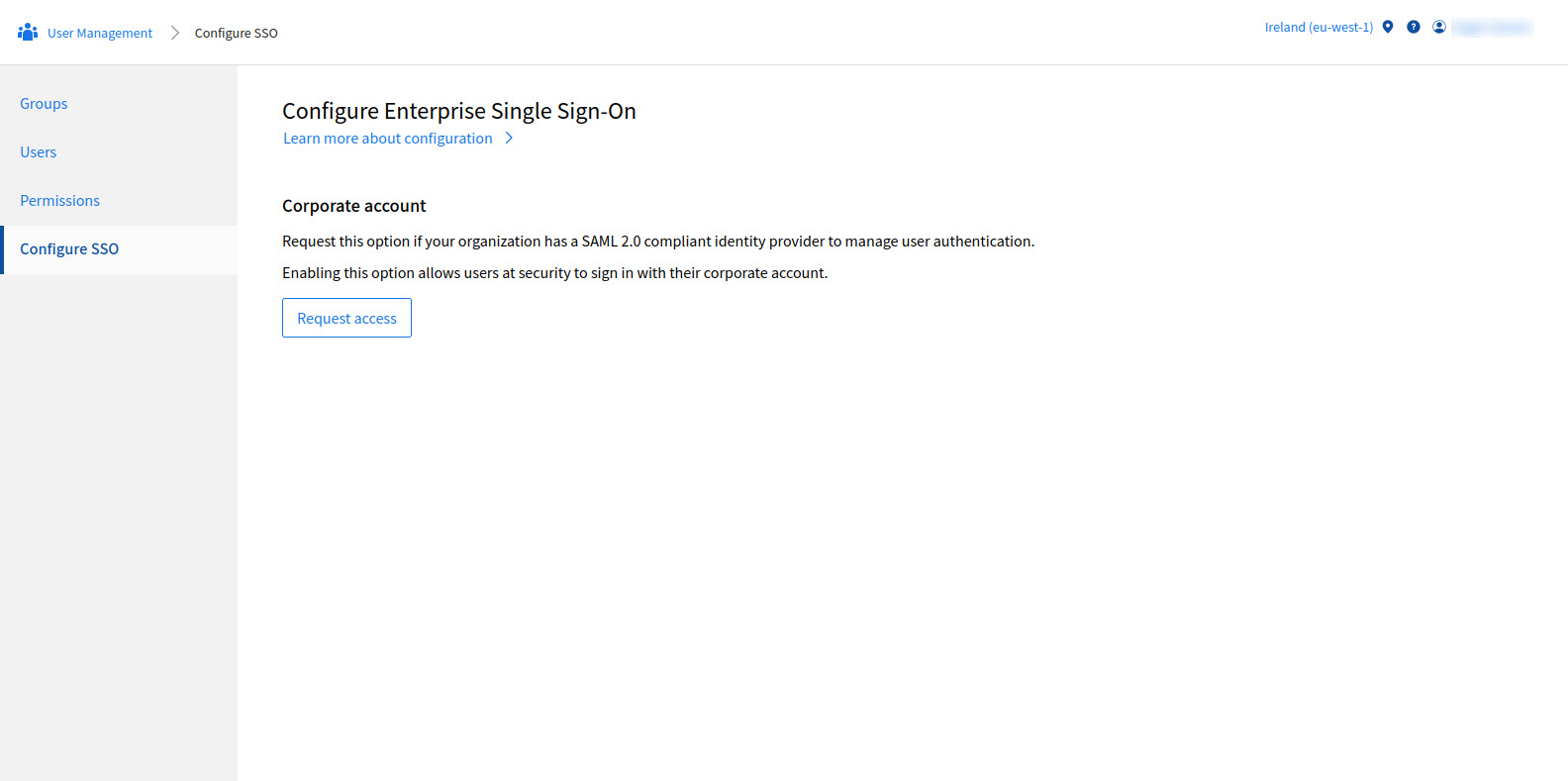Image resolution: width=1568 pixels, height=781 pixels.
Task: Open the User Management breadcrumb link
Action: [x=100, y=34]
